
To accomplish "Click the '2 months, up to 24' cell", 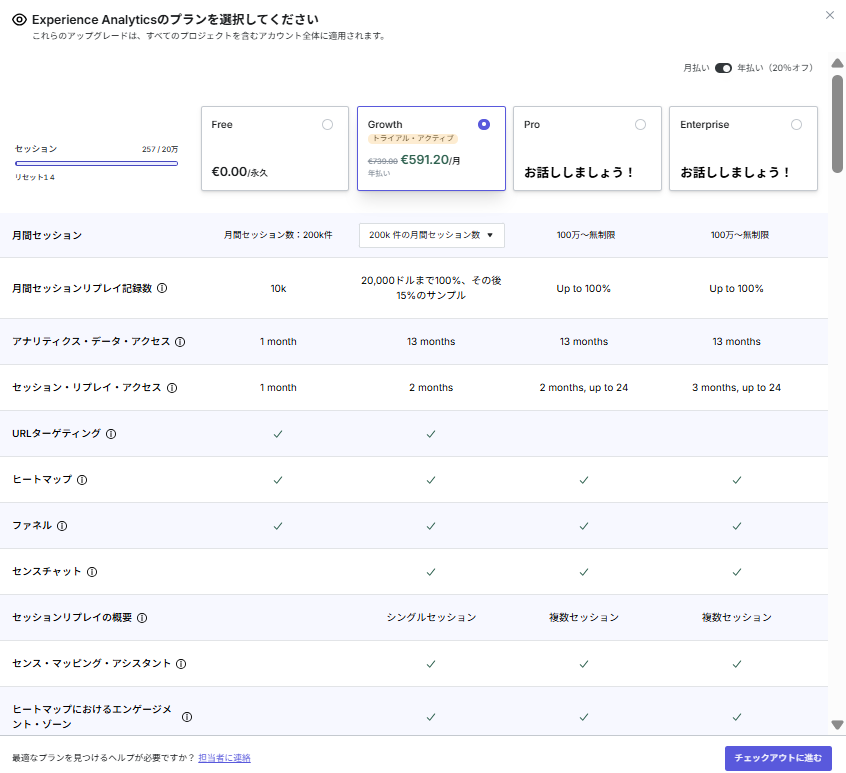I will [584, 388].
